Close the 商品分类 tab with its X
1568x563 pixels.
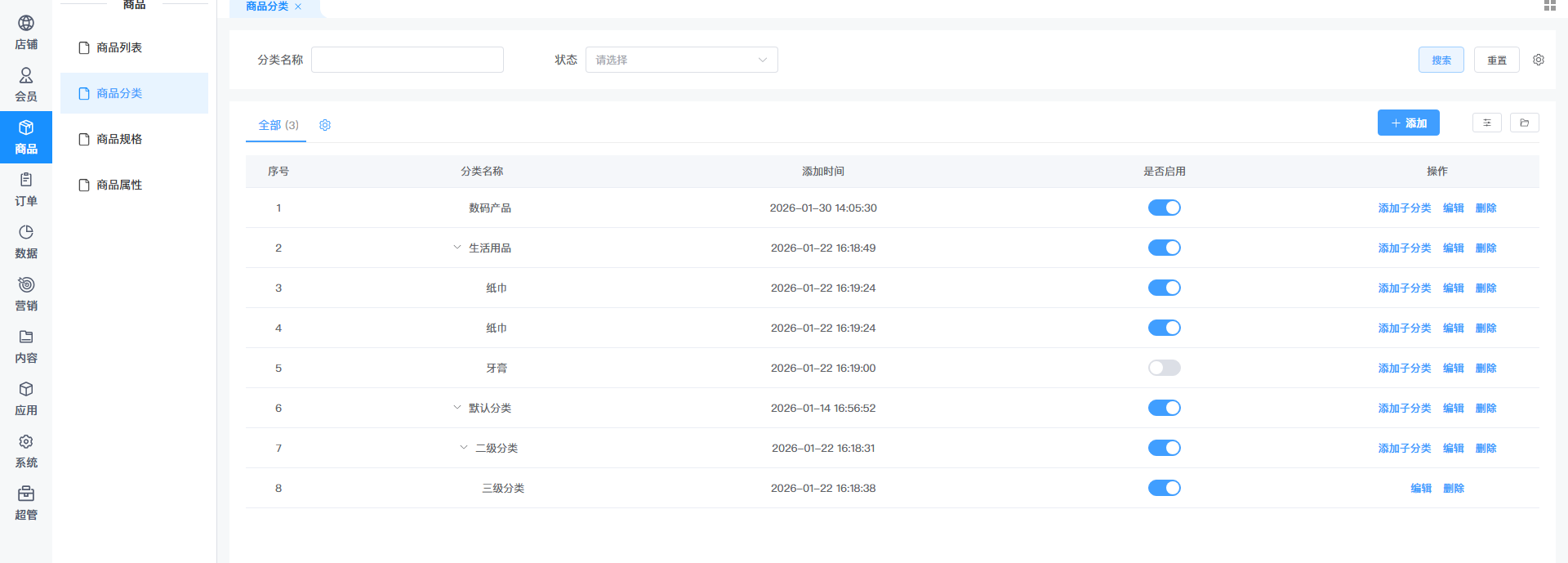point(298,7)
